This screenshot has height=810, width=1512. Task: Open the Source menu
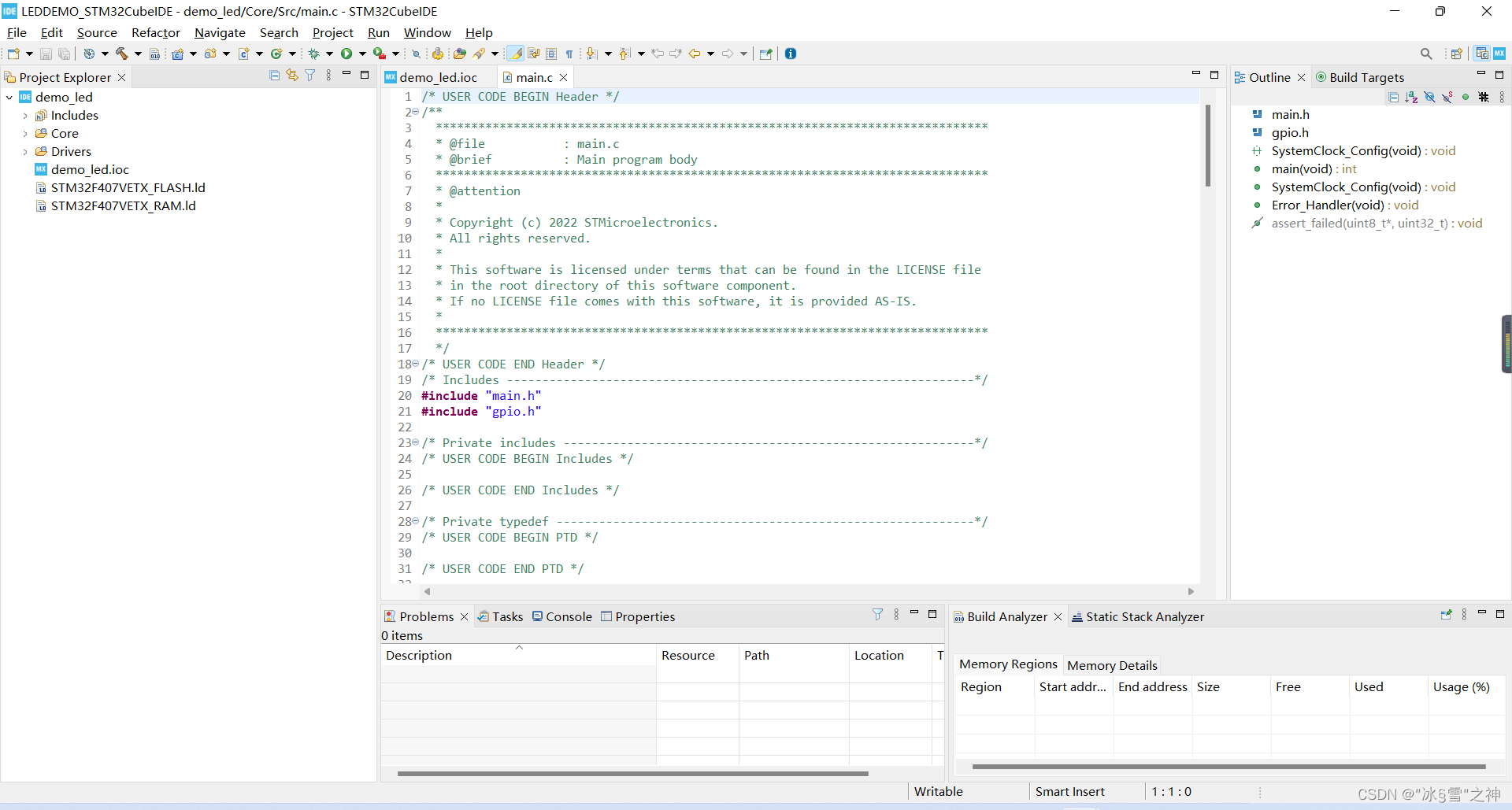click(x=97, y=32)
